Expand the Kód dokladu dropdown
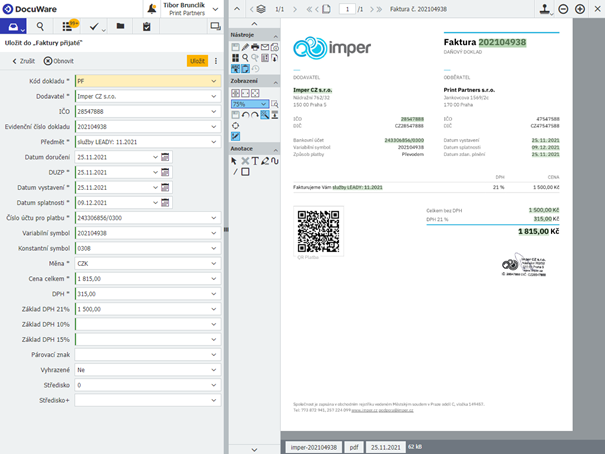 coord(214,81)
